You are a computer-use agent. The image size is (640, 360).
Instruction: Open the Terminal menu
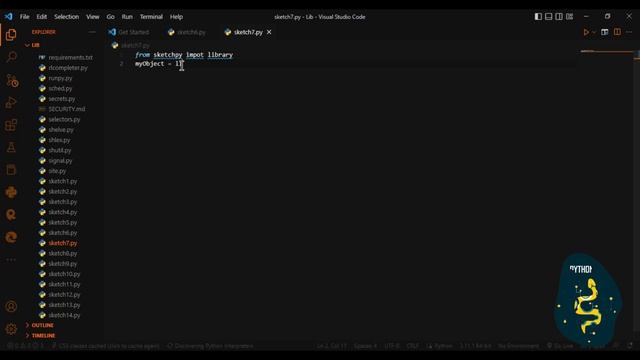pyautogui.click(x=151, y=17)
